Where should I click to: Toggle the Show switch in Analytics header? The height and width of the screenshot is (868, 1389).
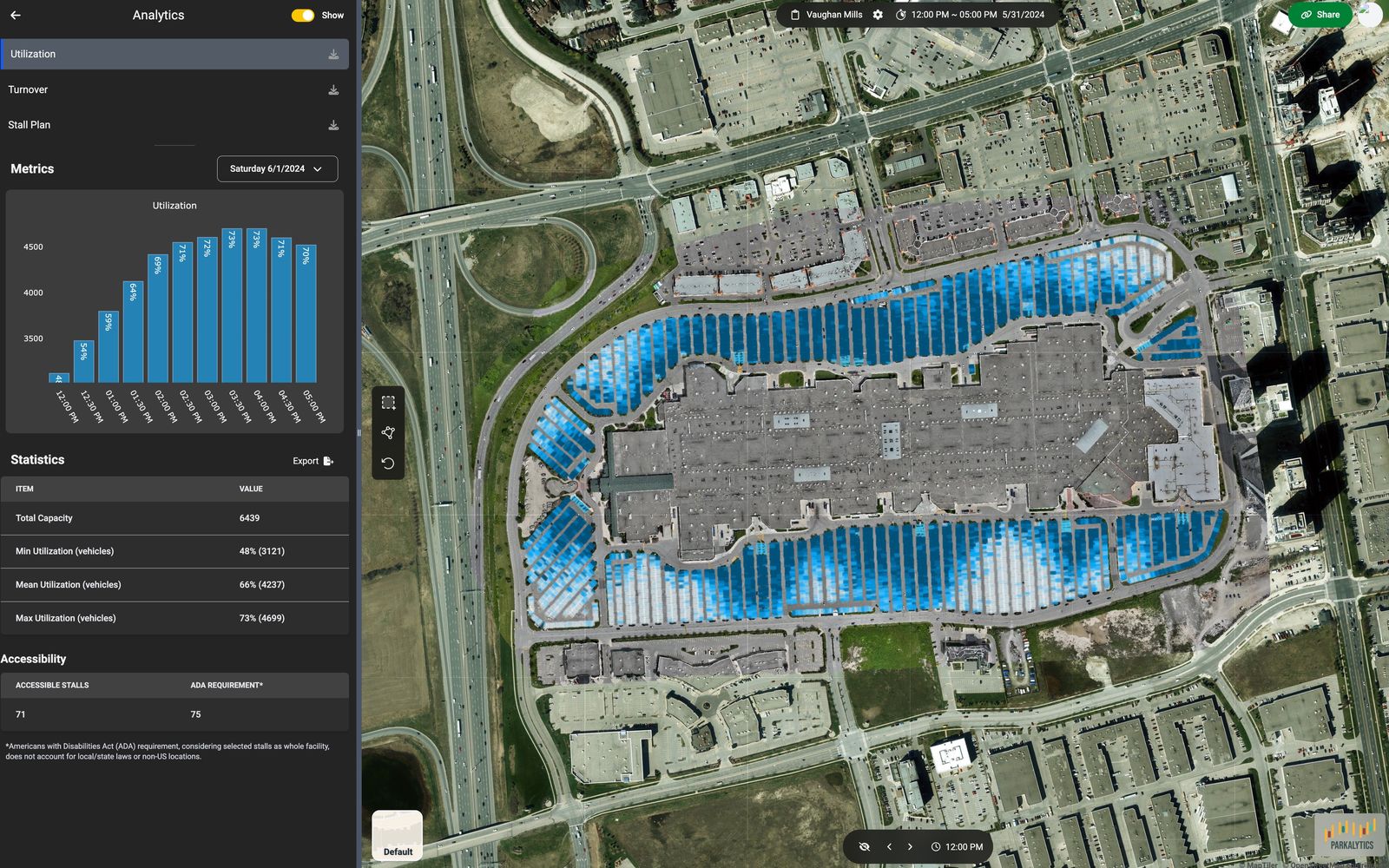(303, 15)
